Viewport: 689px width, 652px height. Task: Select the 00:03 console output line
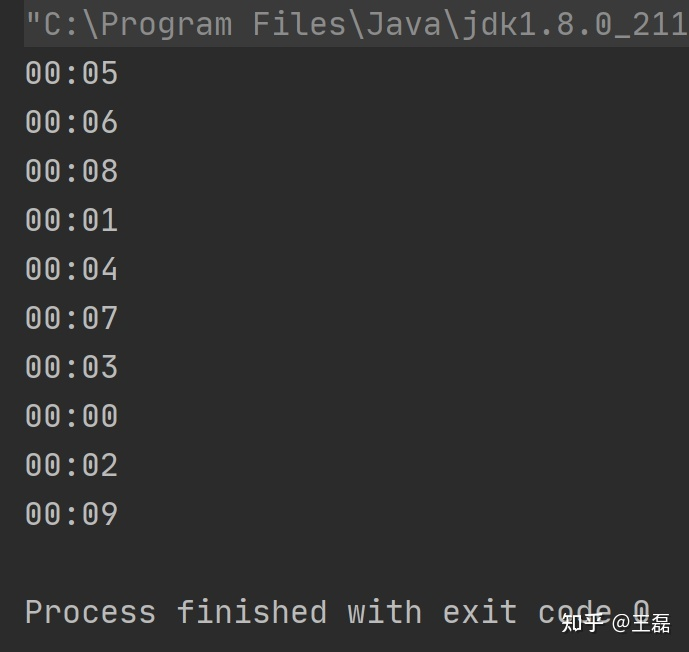71,367
